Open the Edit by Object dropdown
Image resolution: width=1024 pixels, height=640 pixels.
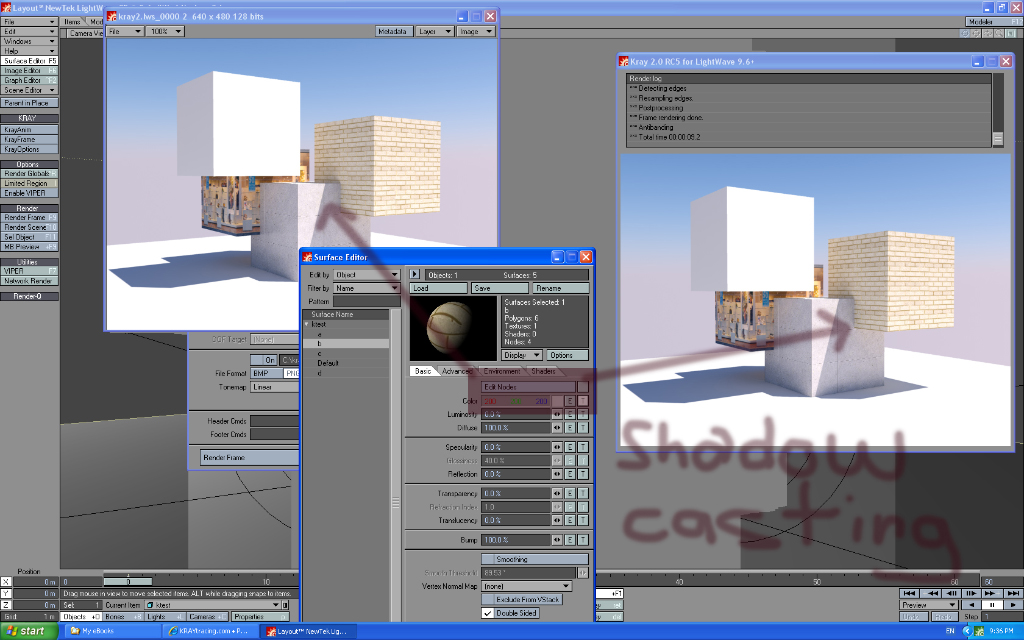point(366,274)
